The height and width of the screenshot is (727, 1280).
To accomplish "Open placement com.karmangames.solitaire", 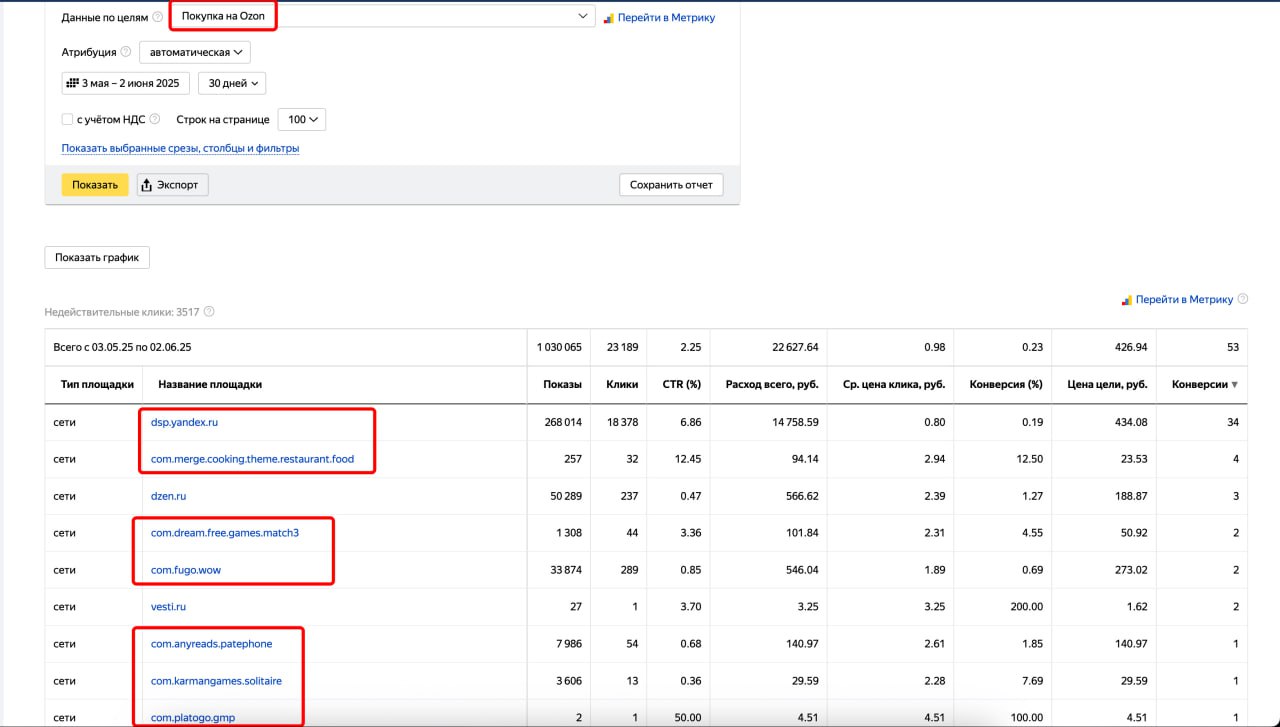I will pyautogui.click(x=216, y=681).
